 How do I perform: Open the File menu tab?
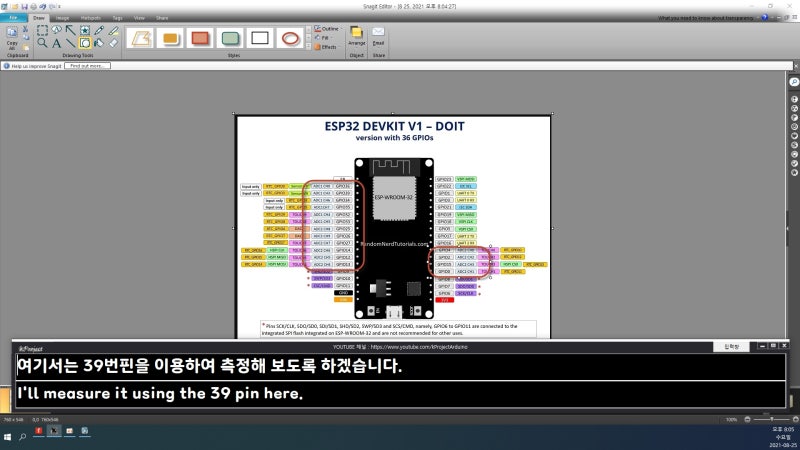14,18
